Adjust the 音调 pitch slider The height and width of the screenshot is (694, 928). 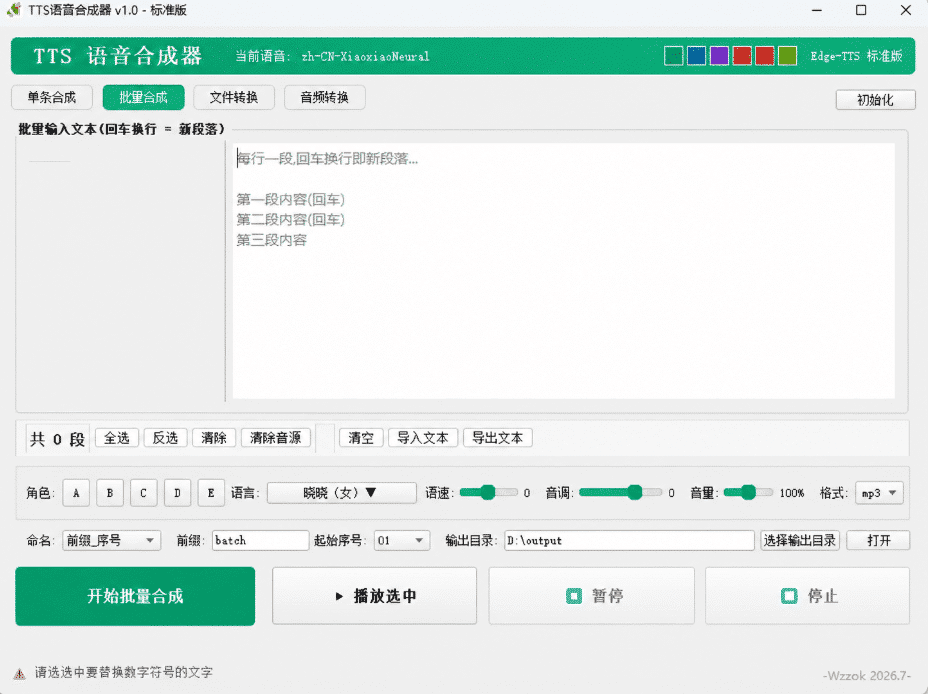620,492
